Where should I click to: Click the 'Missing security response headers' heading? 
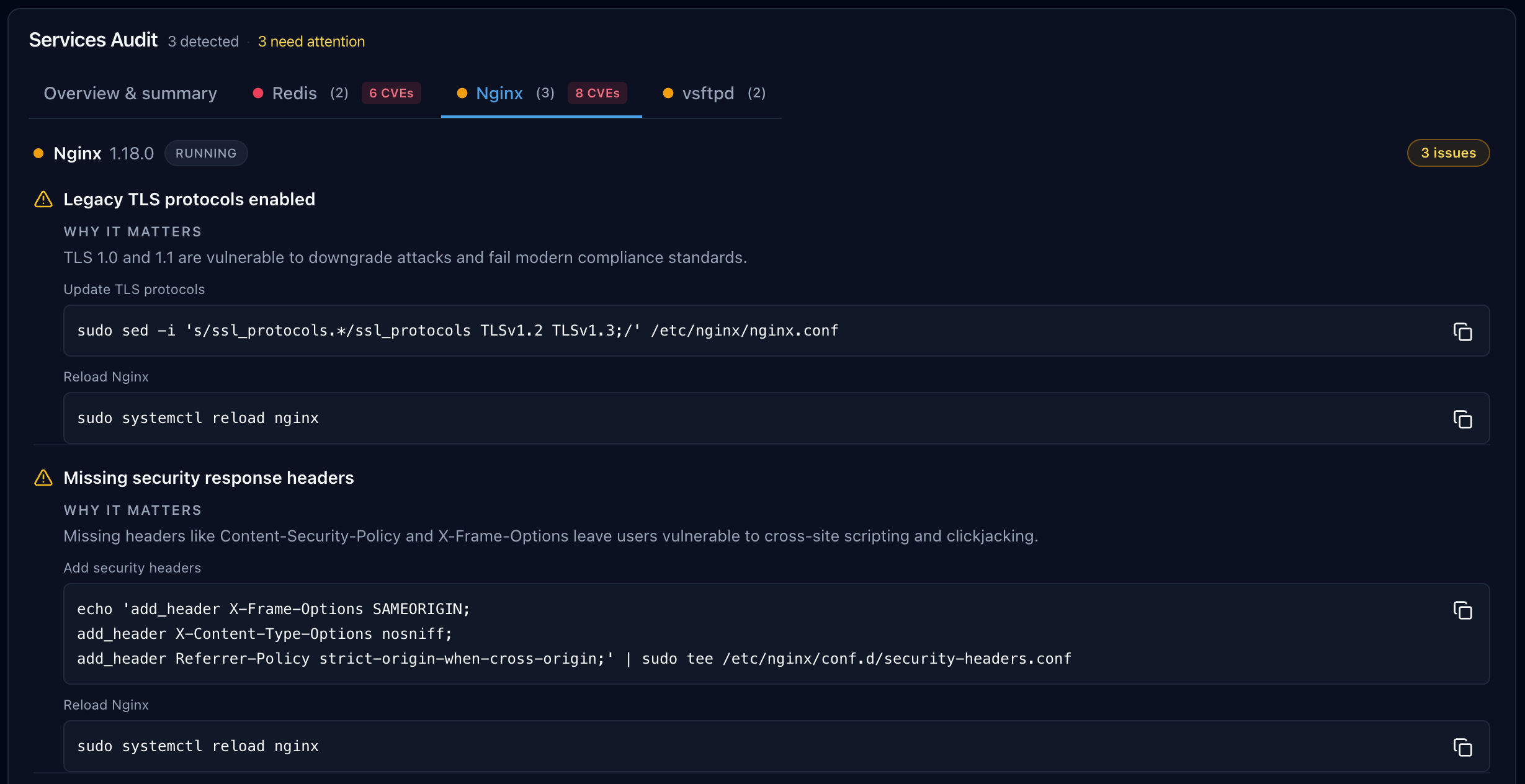tap(208, 478)
